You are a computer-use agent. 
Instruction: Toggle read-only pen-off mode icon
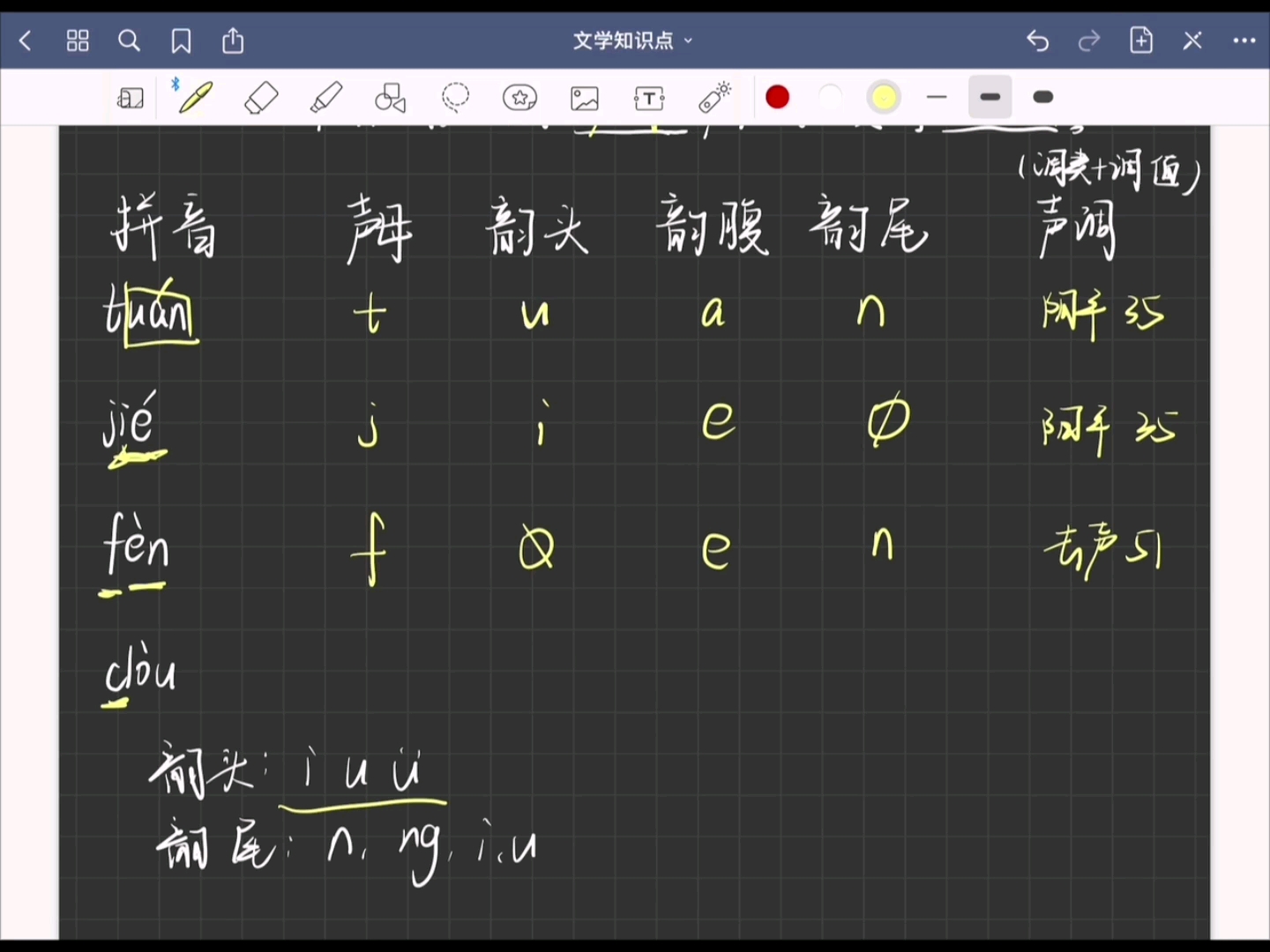[x=1192, y=41]
